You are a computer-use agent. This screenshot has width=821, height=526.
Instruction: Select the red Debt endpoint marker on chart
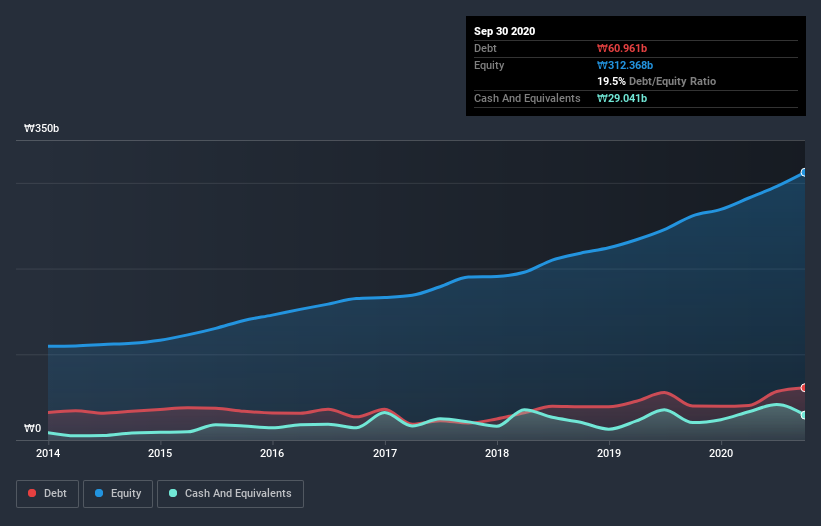(804, 387)
